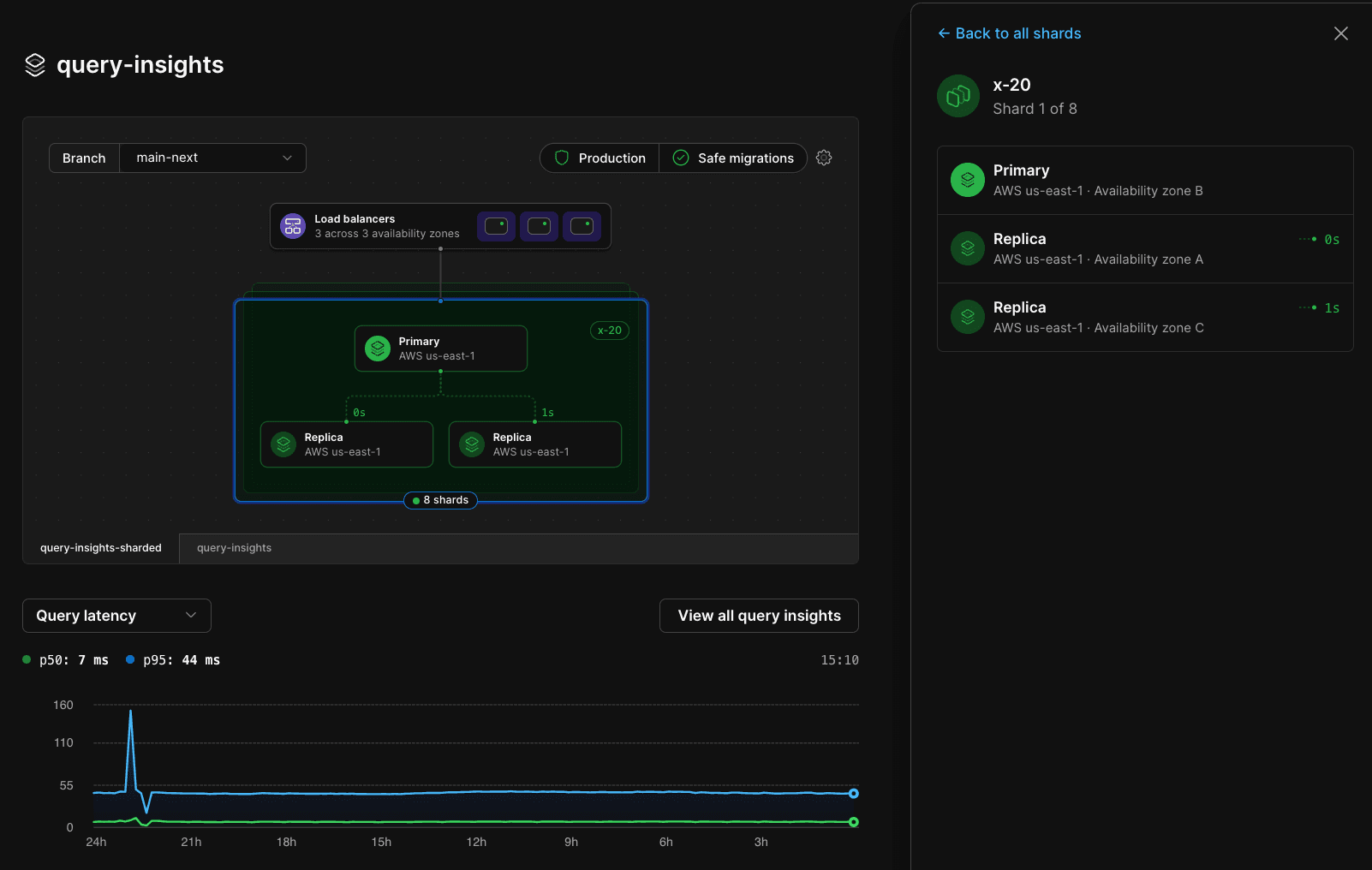Click the Load balancers purple icon

point(293,226)
